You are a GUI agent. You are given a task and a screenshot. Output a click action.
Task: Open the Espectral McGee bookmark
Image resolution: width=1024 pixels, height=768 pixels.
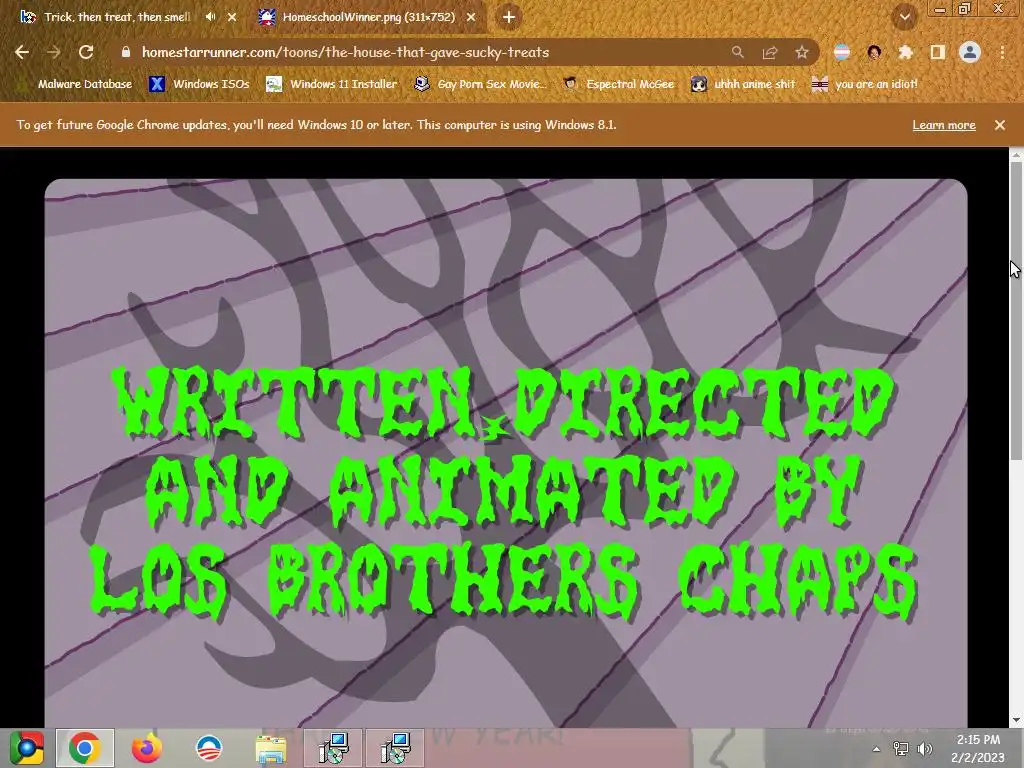click(618, 84)
